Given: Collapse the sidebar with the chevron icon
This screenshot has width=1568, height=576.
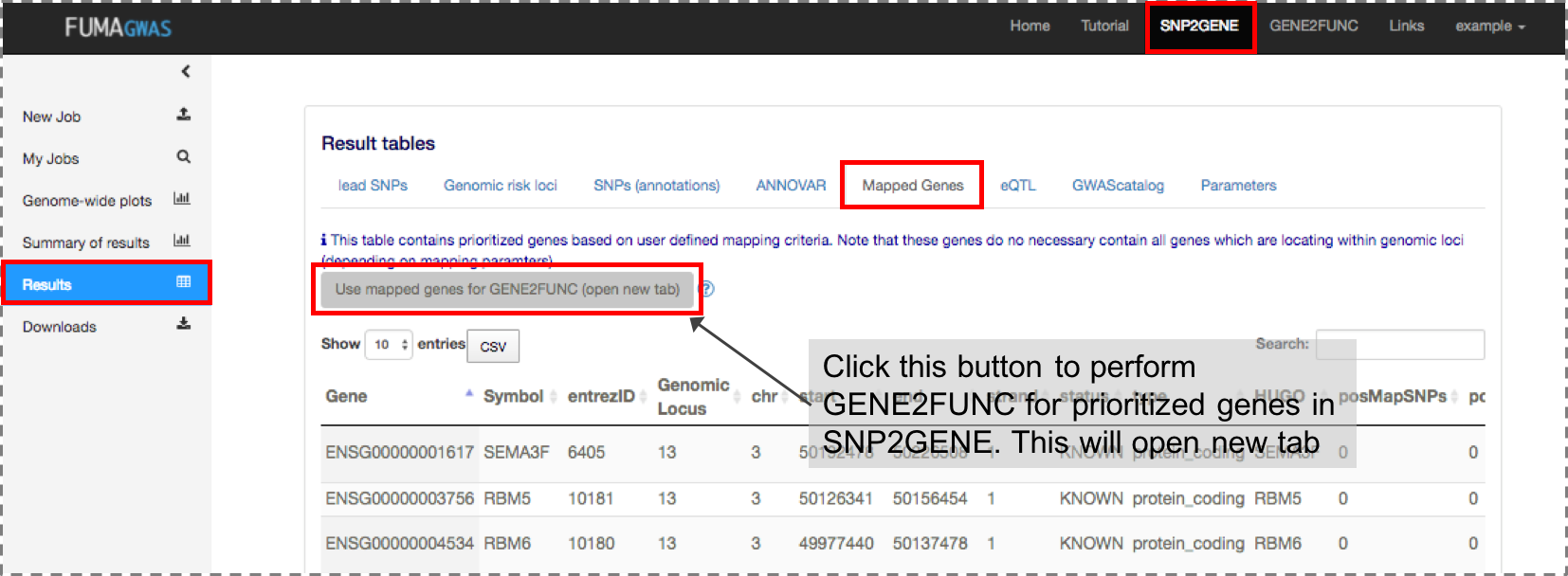Looking at the screenshot, I should pos(186,71).
